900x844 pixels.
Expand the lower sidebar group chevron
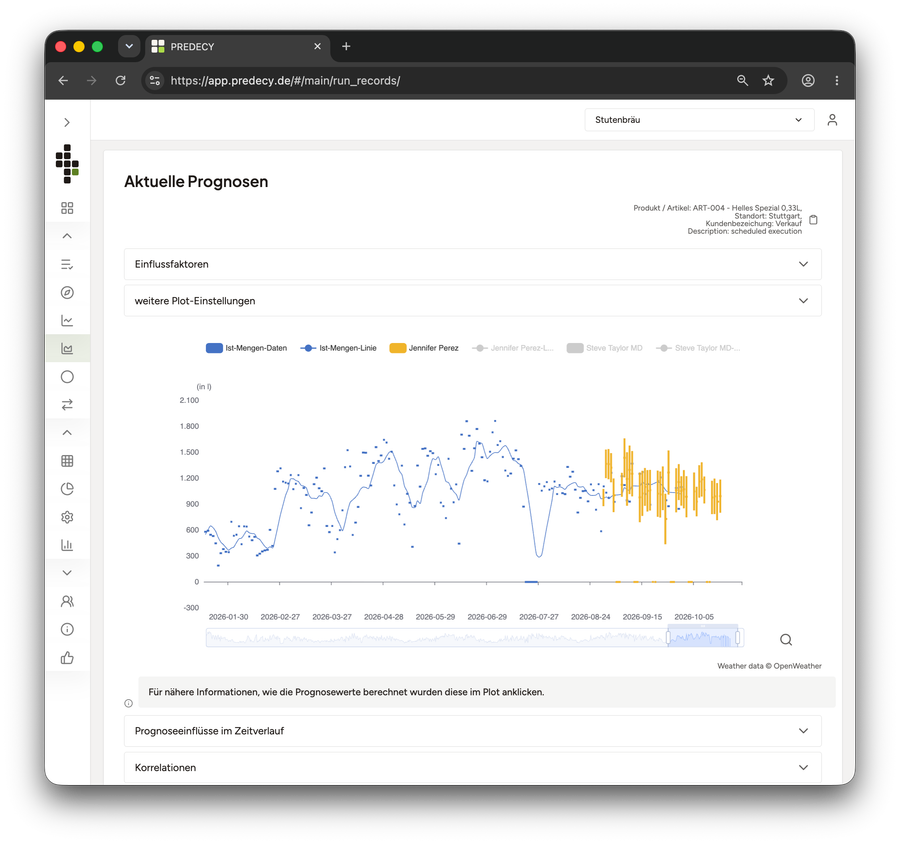(67, 573)
